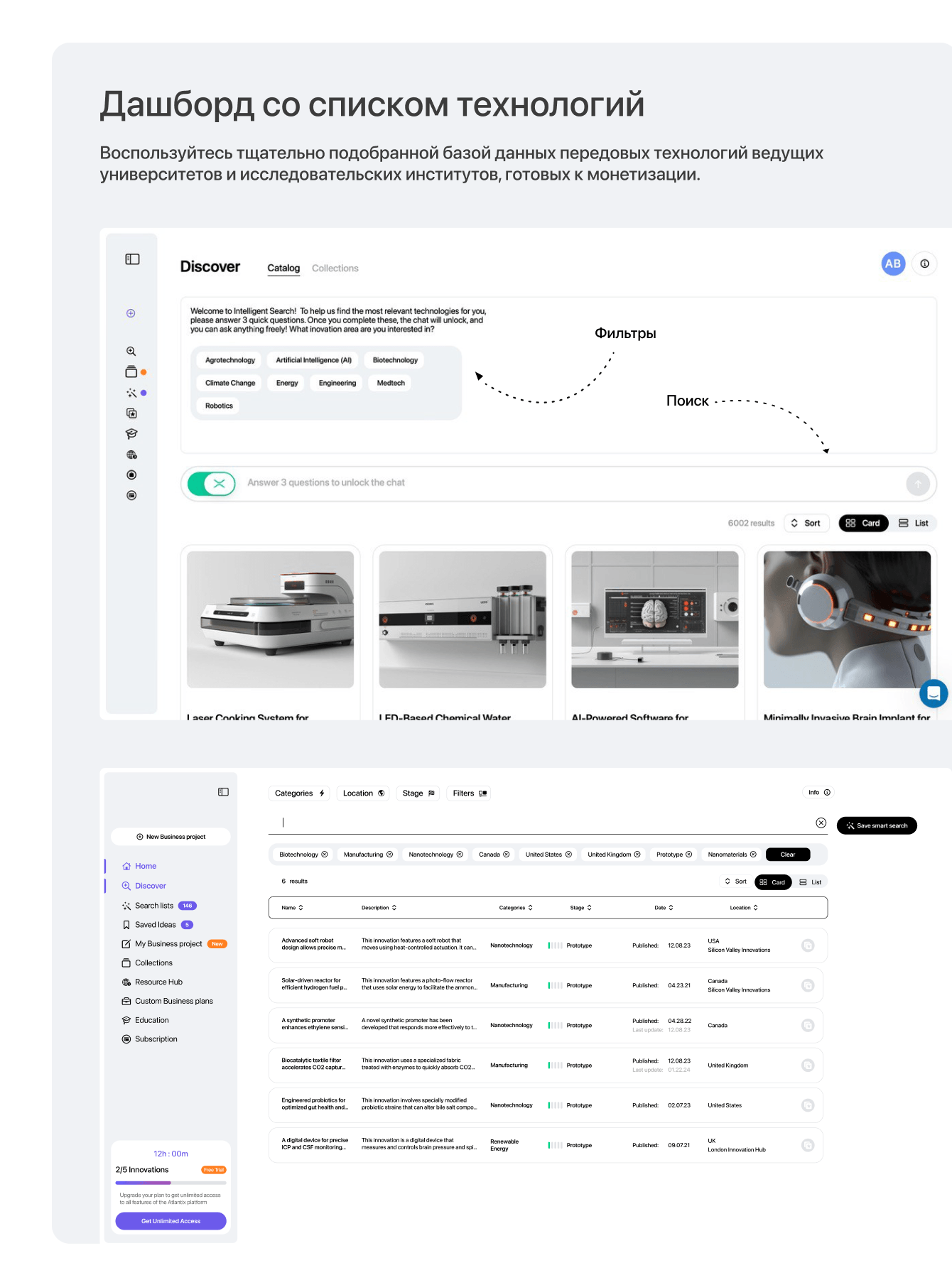This screenshot has height=1285, width=952.
Task: Choose the Artificial Intelligence (AI) topic chip
Action: click(x=313, y=360)
